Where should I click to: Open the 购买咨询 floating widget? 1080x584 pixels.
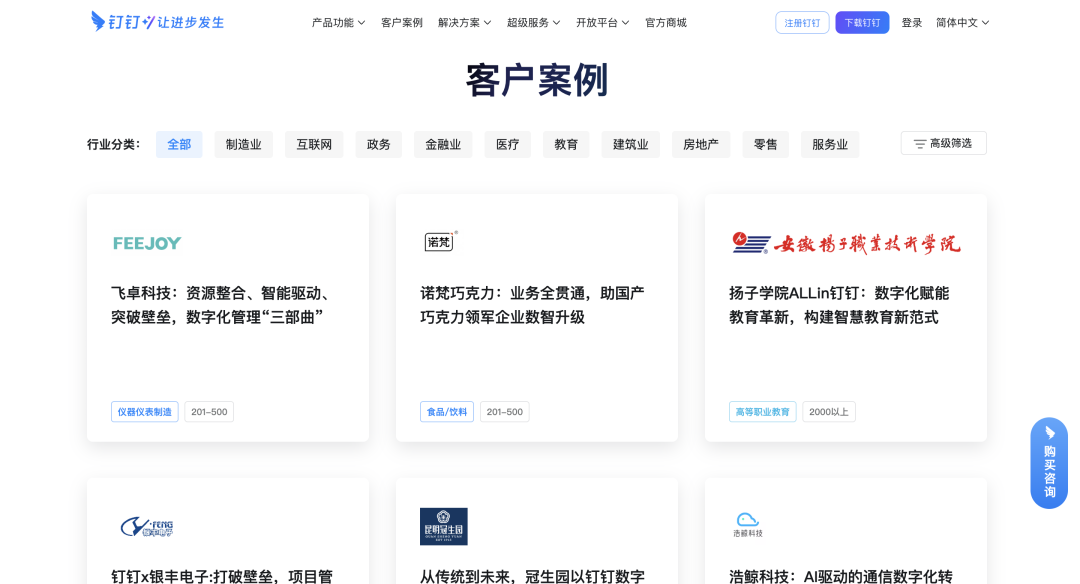1049,463
